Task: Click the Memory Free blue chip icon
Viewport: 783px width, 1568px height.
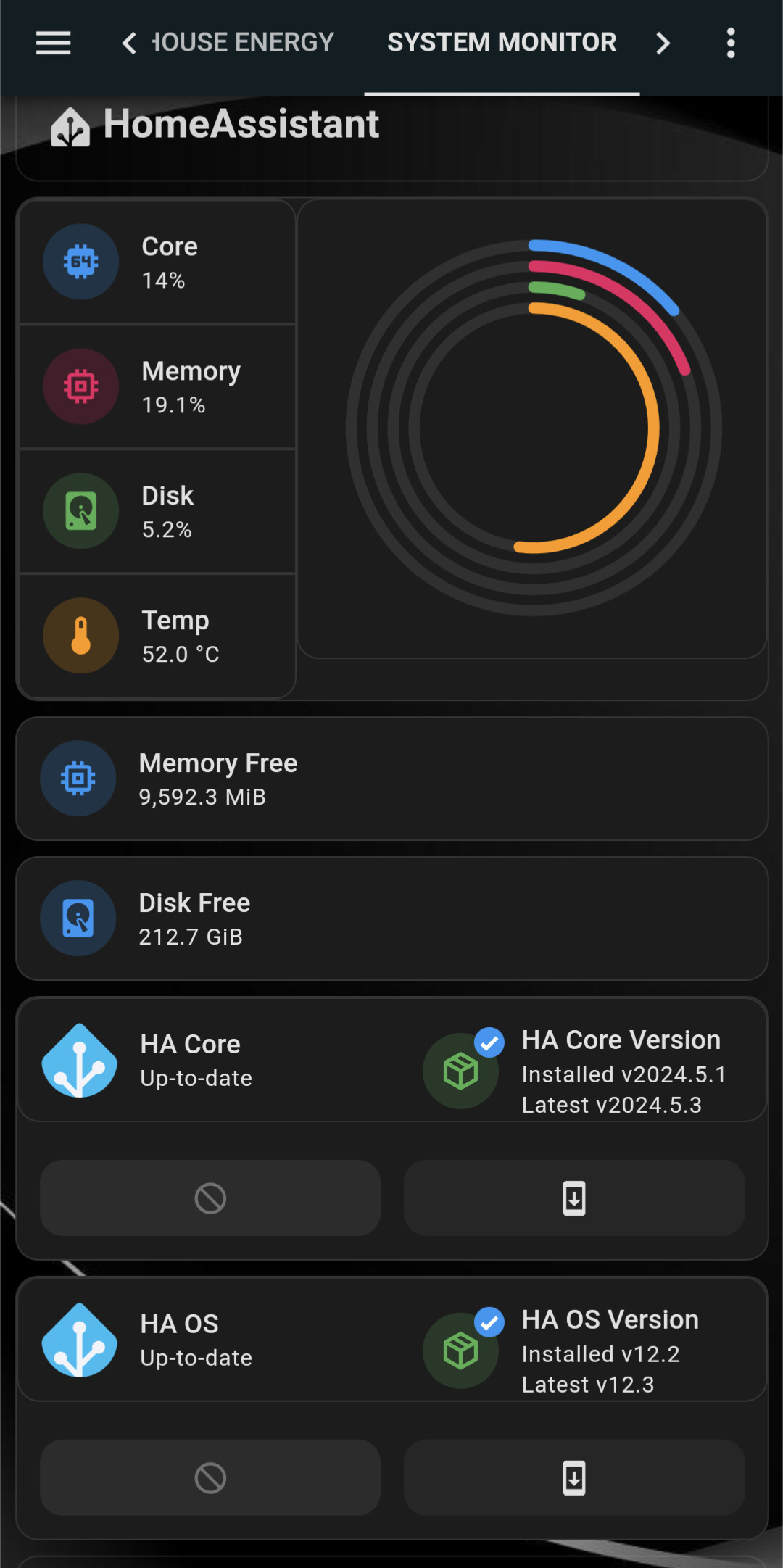Action: [x=78, y=779]
